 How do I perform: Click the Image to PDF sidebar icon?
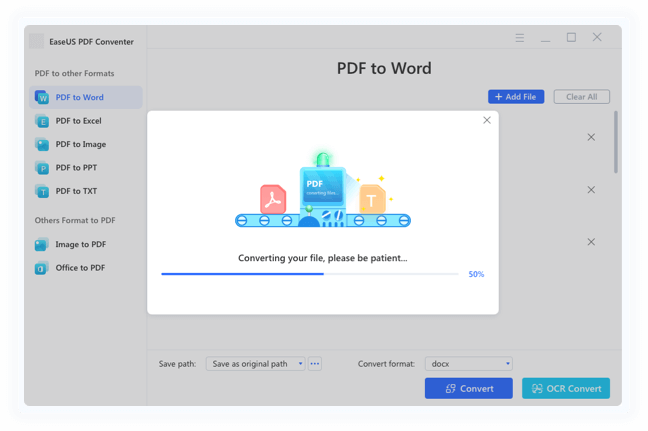point(42,244)
